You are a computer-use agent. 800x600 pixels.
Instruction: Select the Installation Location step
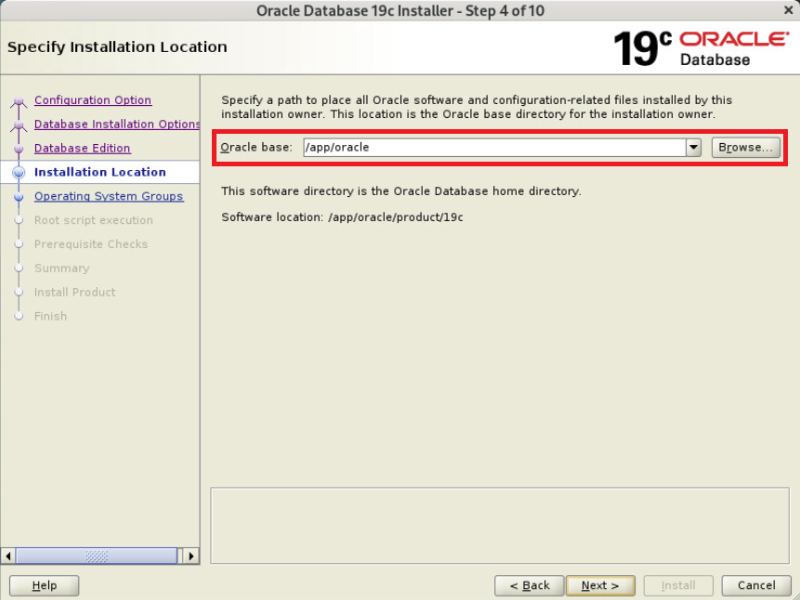tap(100, 172)
